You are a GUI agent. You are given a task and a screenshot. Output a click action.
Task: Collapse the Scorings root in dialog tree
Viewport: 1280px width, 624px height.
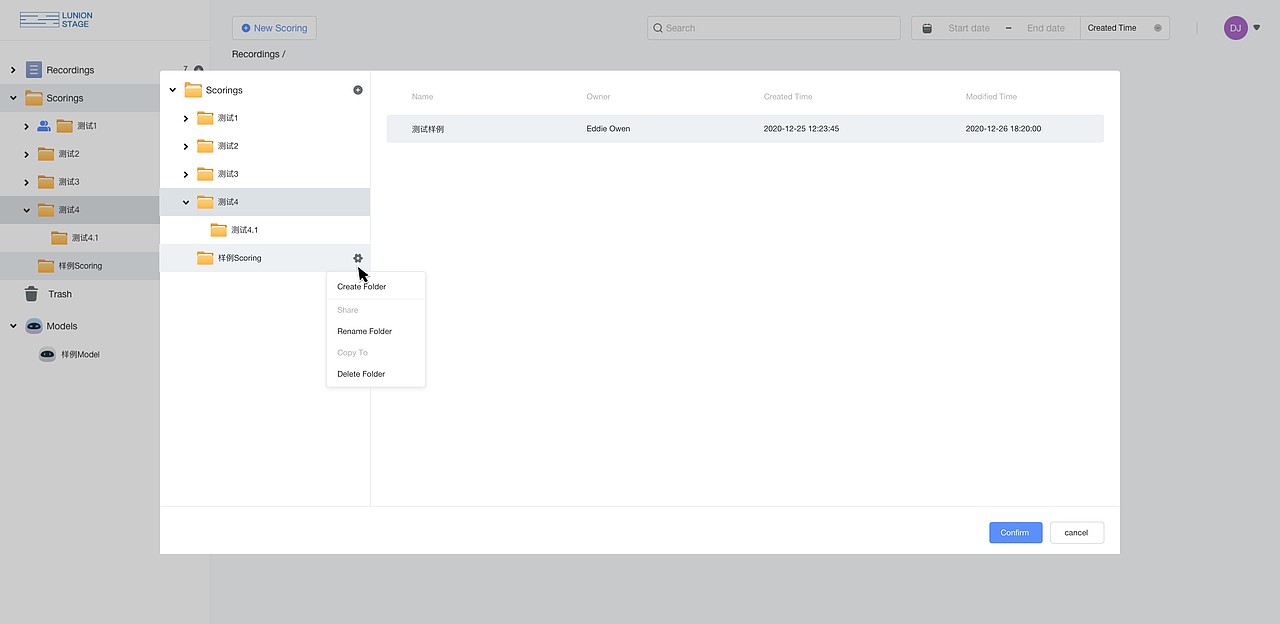tap(172, 90)
